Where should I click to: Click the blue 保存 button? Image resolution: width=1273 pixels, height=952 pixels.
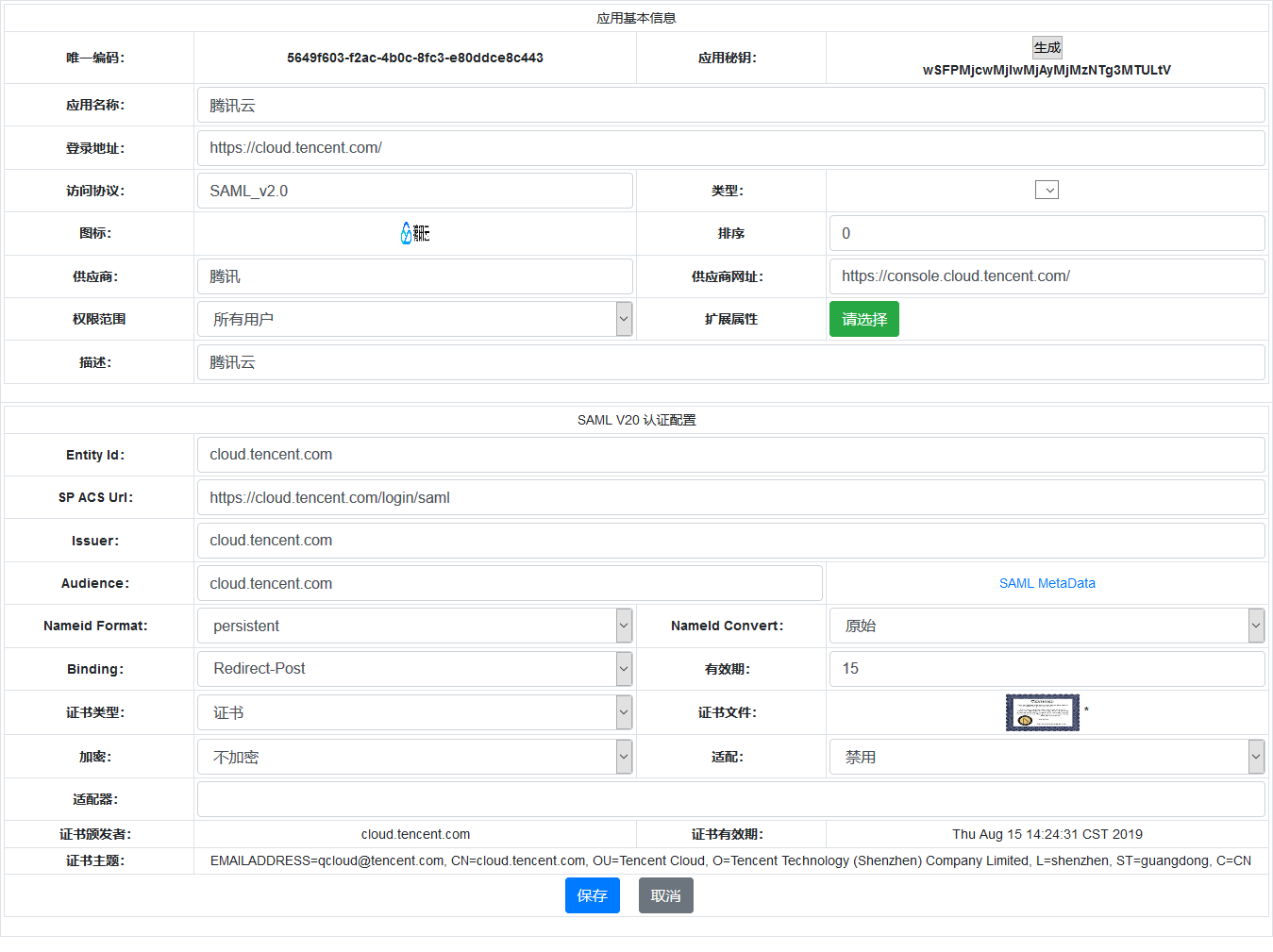pos(592,895)
